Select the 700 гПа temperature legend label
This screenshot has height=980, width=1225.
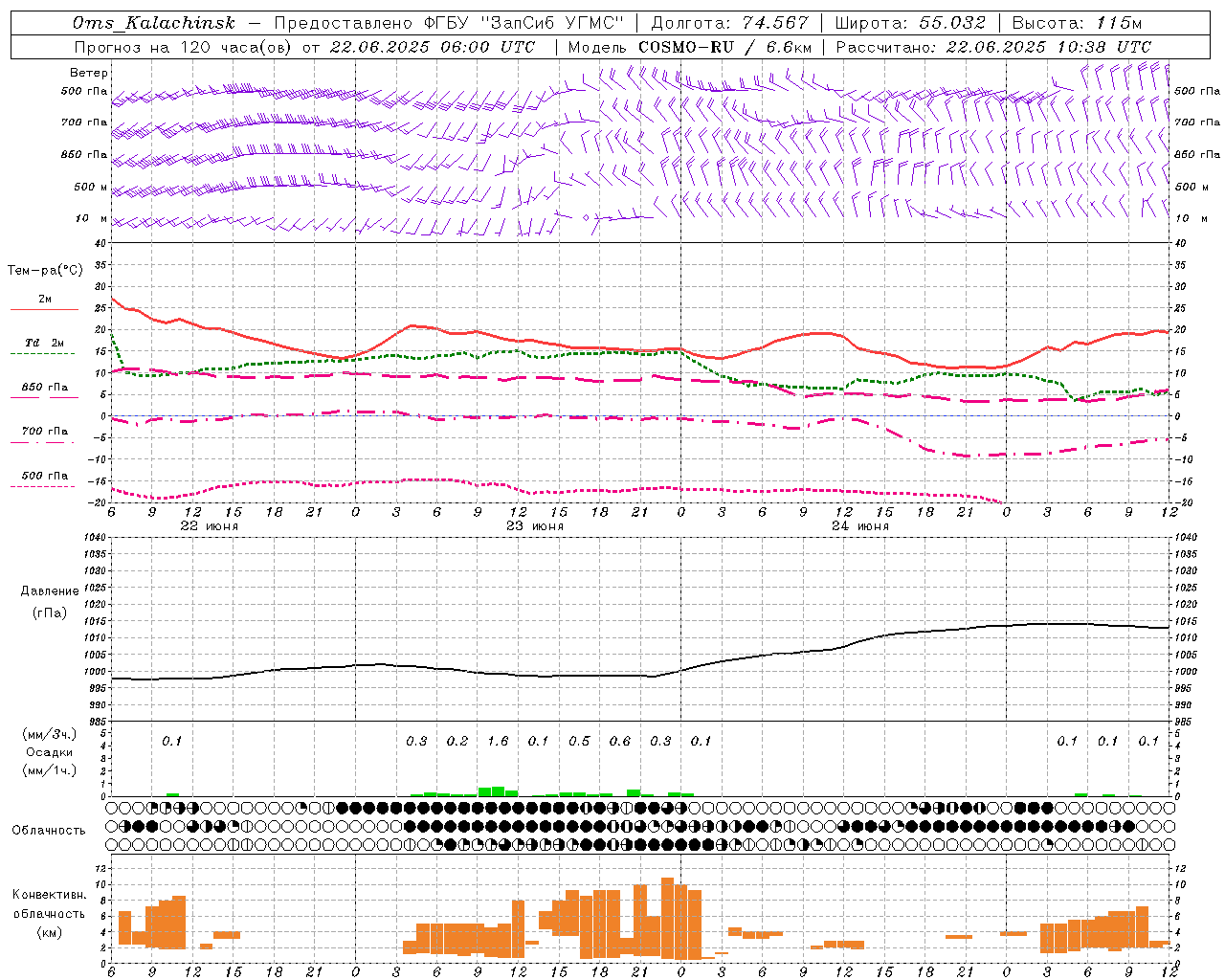point(44,432)
